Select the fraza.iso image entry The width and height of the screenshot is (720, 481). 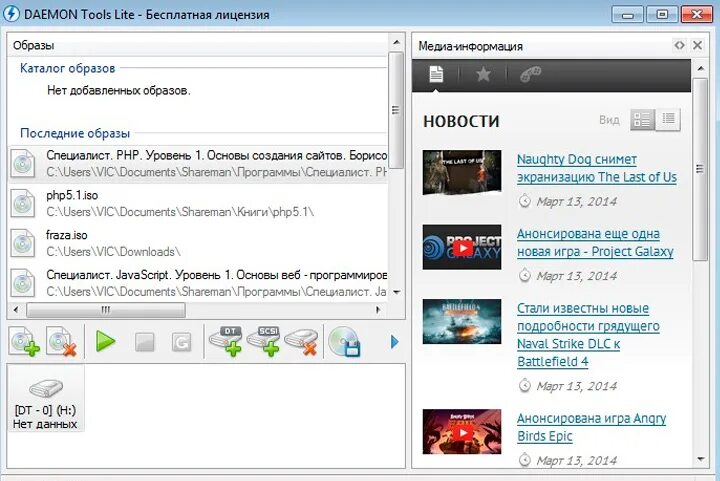click(x=198, y=243)
